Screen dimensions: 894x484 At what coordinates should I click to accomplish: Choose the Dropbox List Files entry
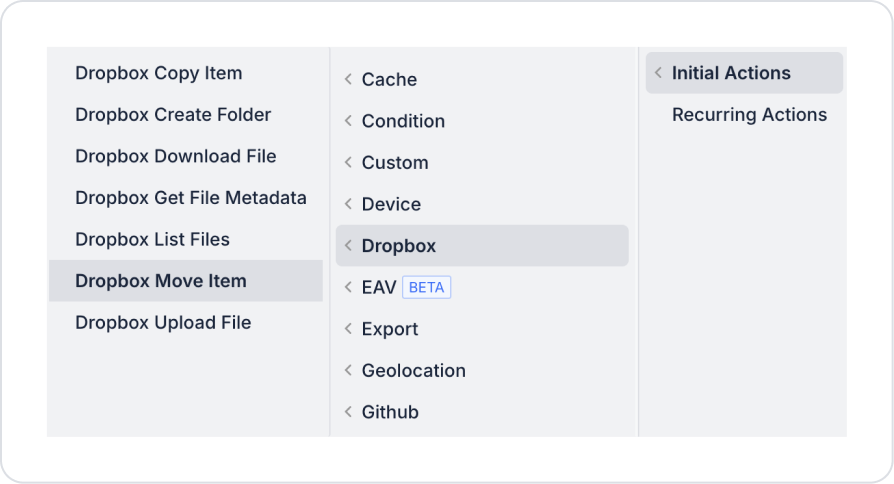coord(186,239)
